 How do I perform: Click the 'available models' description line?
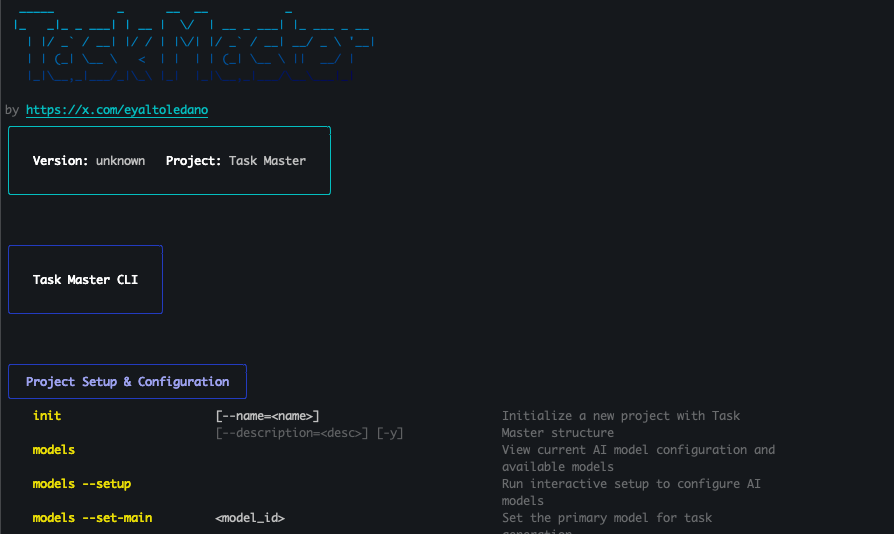[x=558, y=467]
